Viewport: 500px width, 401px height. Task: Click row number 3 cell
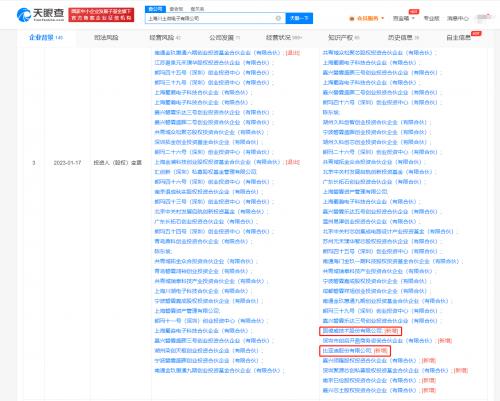point(34,163)
